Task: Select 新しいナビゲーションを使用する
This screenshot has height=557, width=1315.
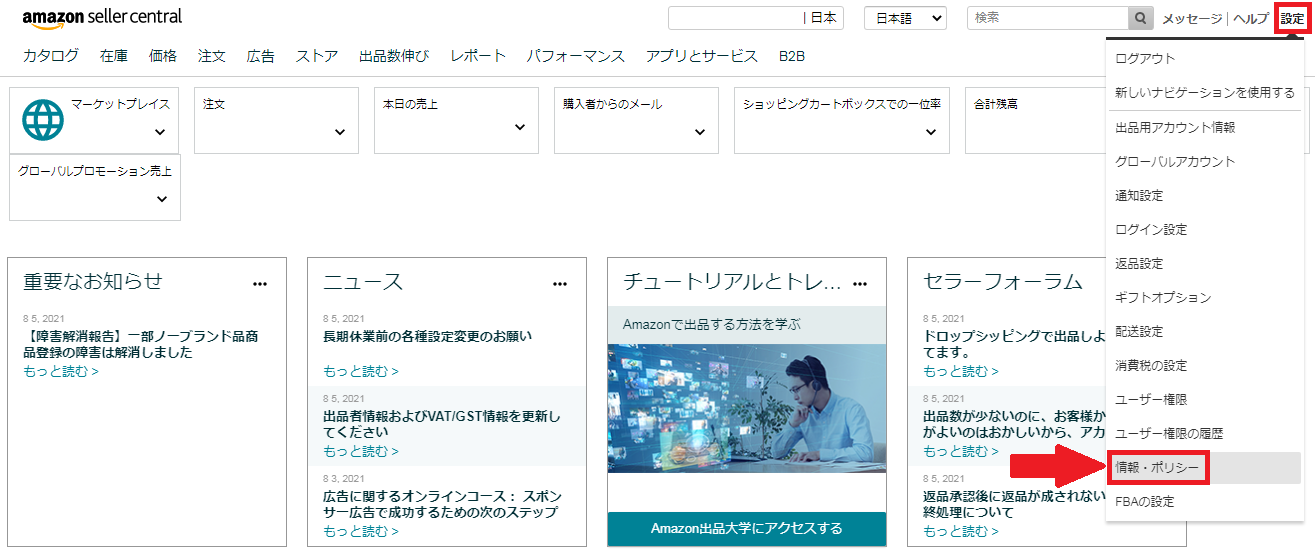Action: pos(1205,92)
